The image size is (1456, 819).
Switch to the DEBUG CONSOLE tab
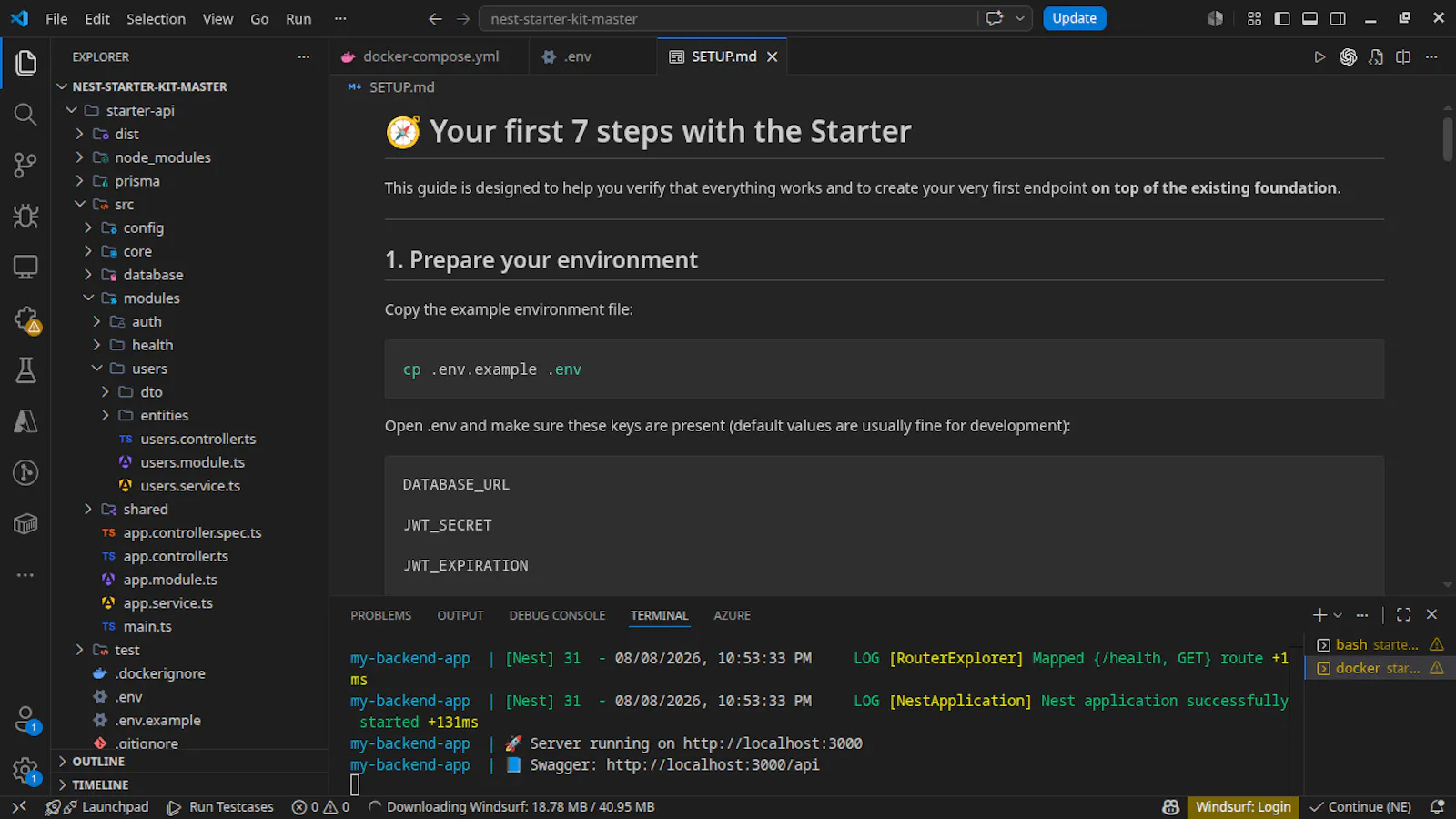click(x=557, y=616)
